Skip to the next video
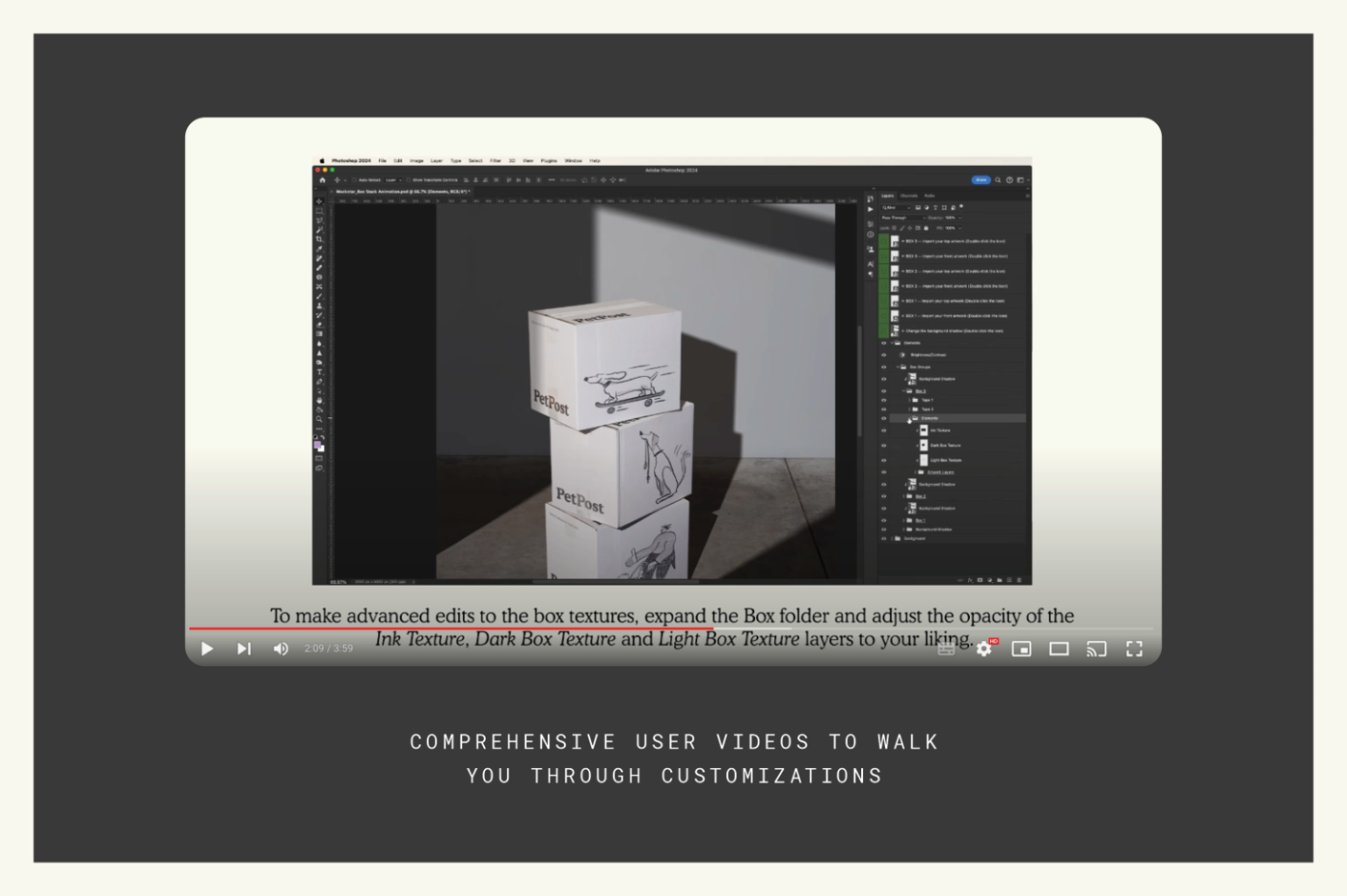This screenshot has height=896, width=1347. (244, 649)
